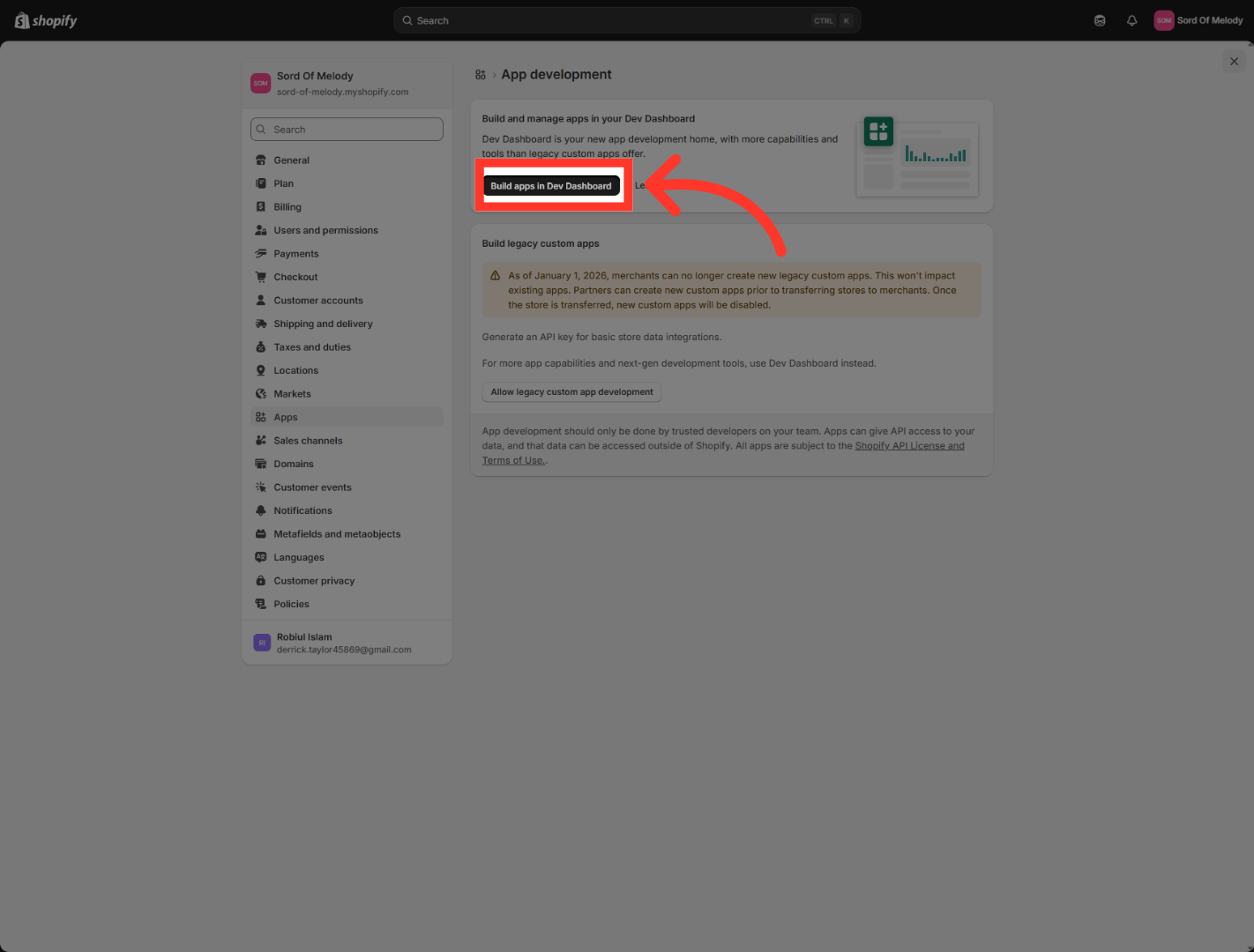Close the settings panel with the X

click(x=1235, y=62)
